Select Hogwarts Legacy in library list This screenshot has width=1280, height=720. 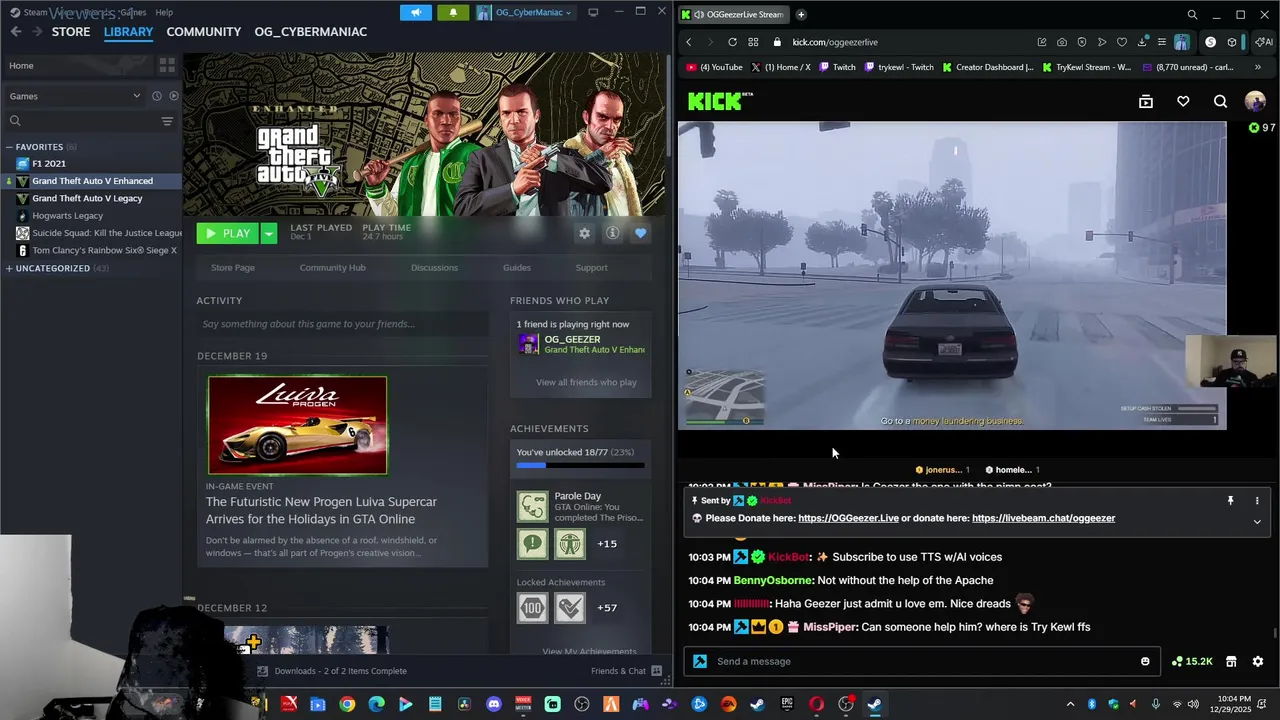tap(67, 215)
